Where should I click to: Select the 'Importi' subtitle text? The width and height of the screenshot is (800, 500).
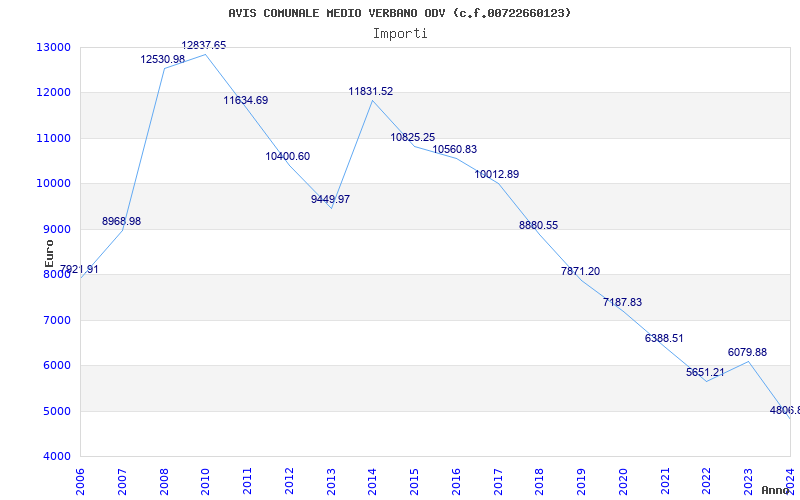(400, 34)
